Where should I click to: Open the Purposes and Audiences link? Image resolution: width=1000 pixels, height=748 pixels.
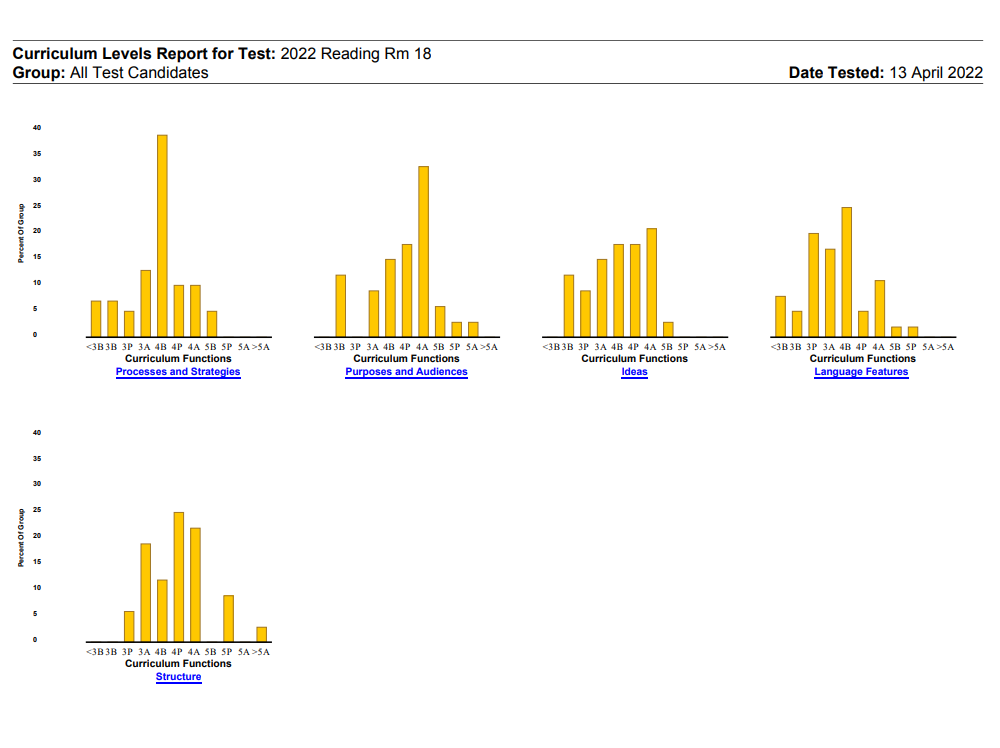coord(406,372)
